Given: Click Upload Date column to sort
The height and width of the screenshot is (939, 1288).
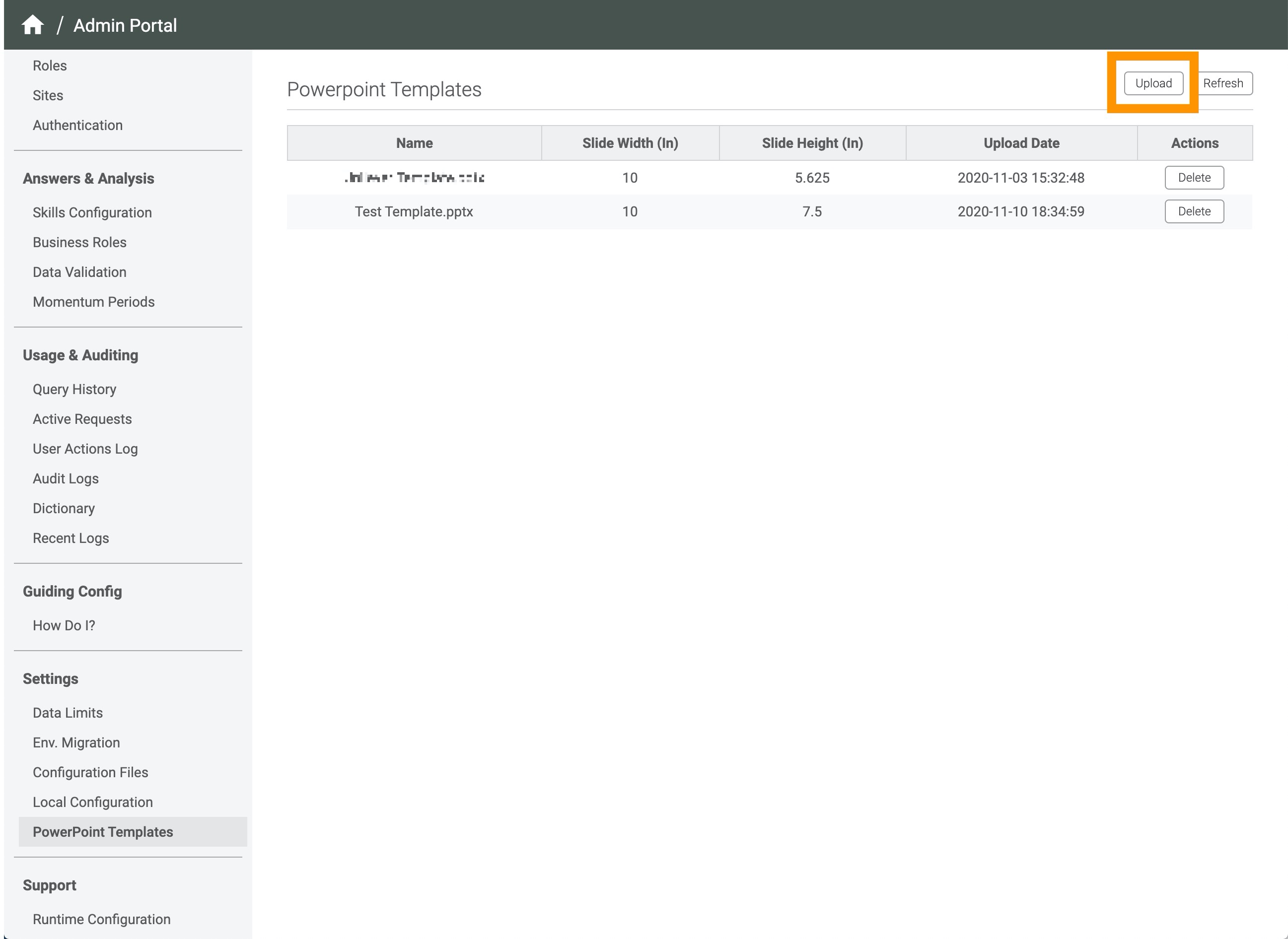Looking at the screenshot, I should (x=1020, y=143).
